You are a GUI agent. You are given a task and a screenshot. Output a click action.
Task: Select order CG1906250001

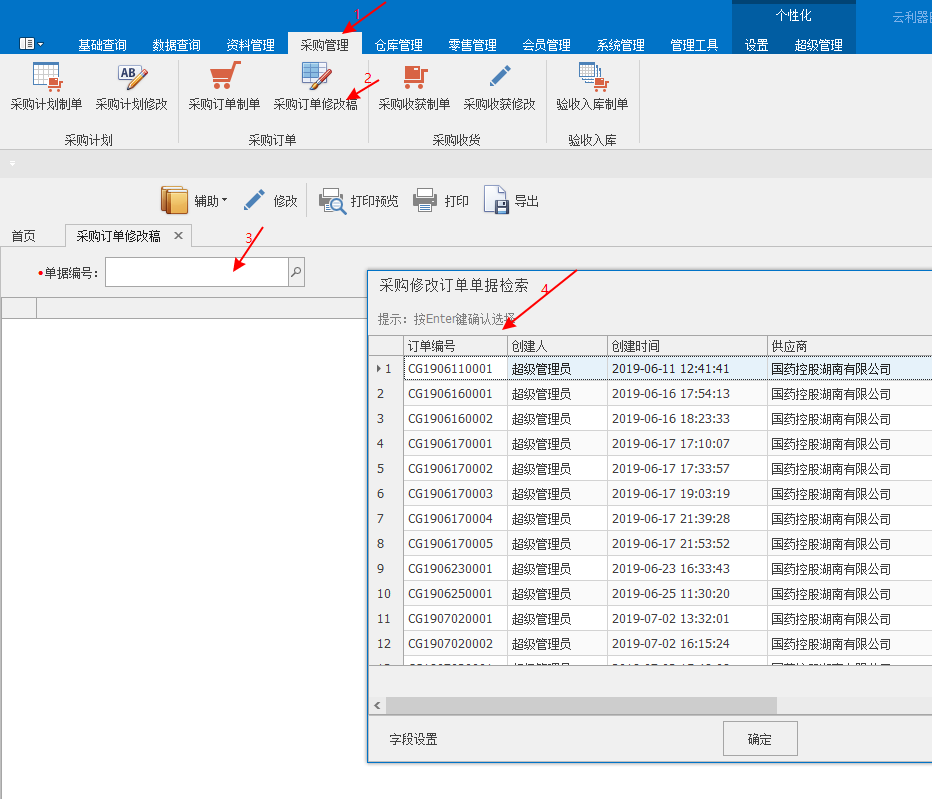click(x=450, y=593)
